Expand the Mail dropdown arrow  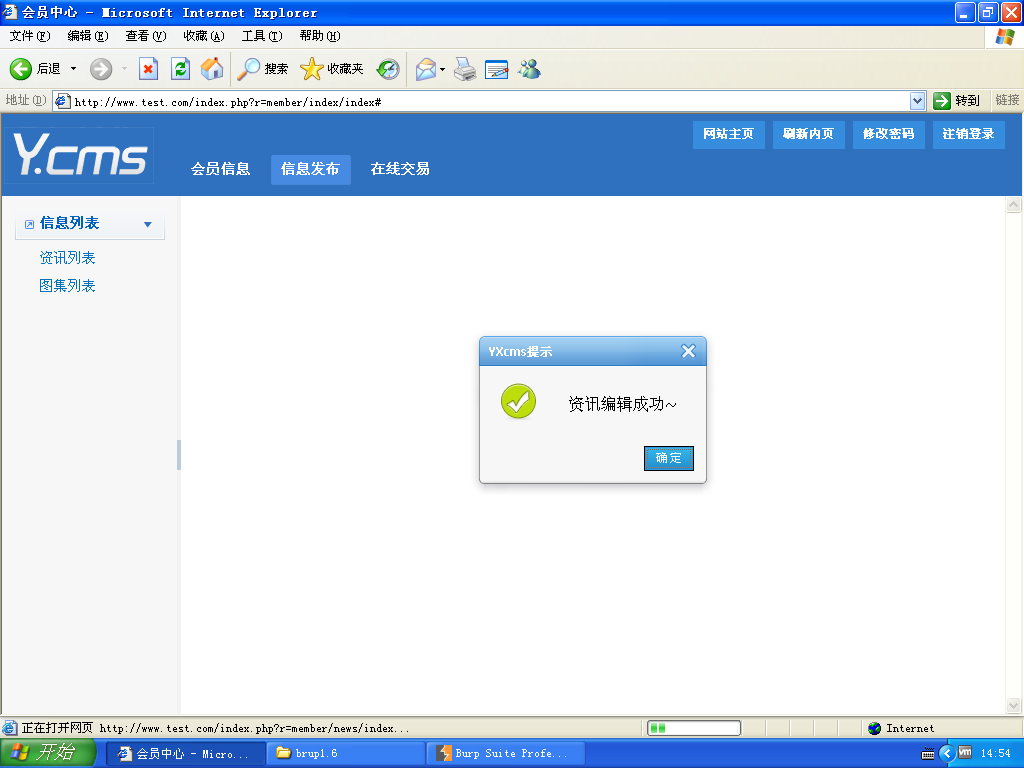[x=443, y=69]
